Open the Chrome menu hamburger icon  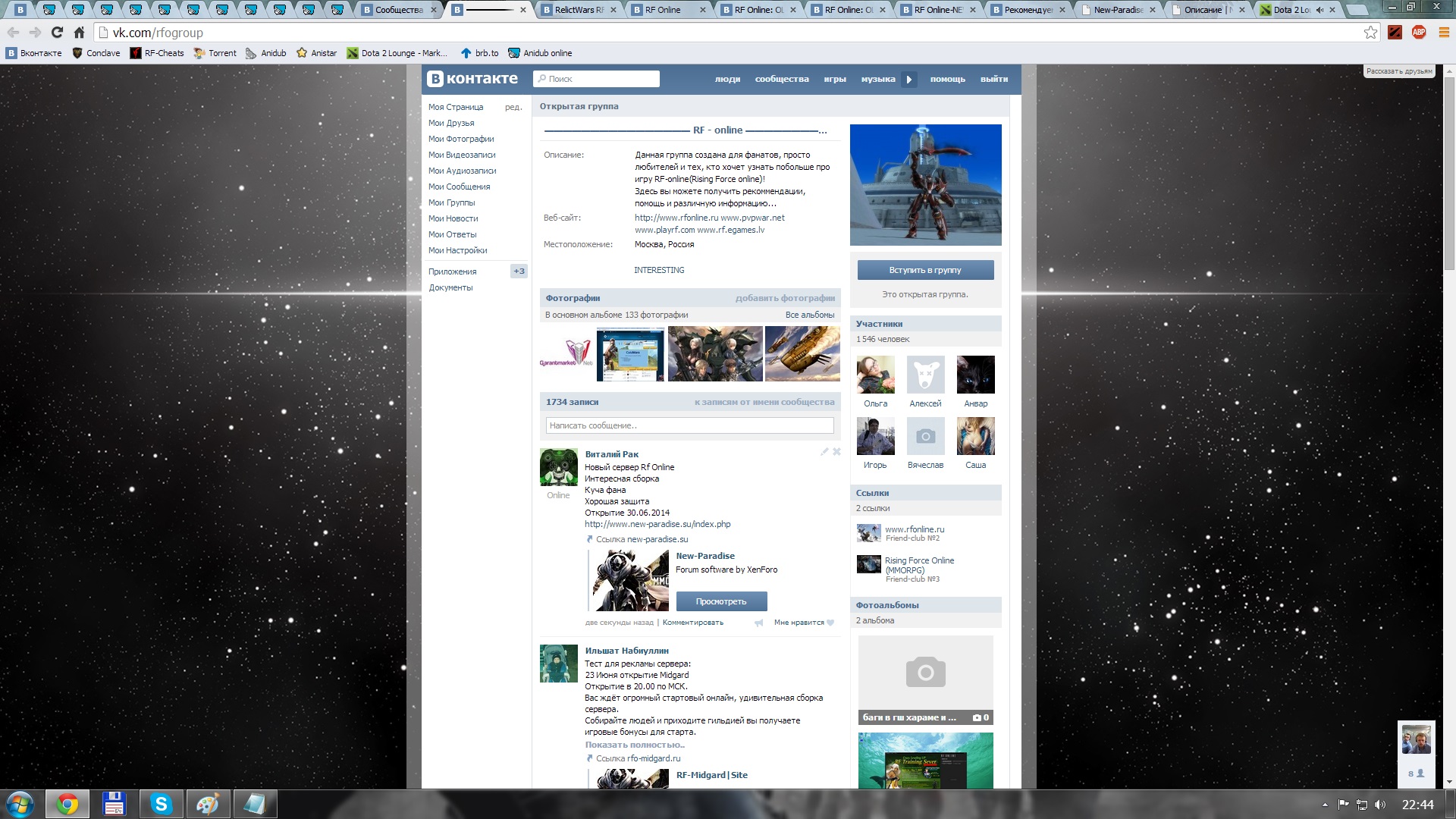click(x=1444, y=33)
